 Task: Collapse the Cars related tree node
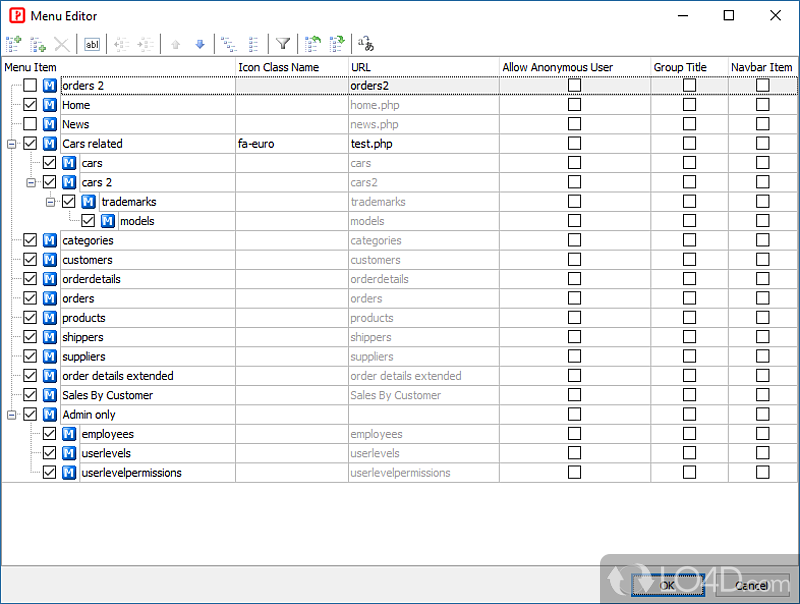[x=11, y=144]
